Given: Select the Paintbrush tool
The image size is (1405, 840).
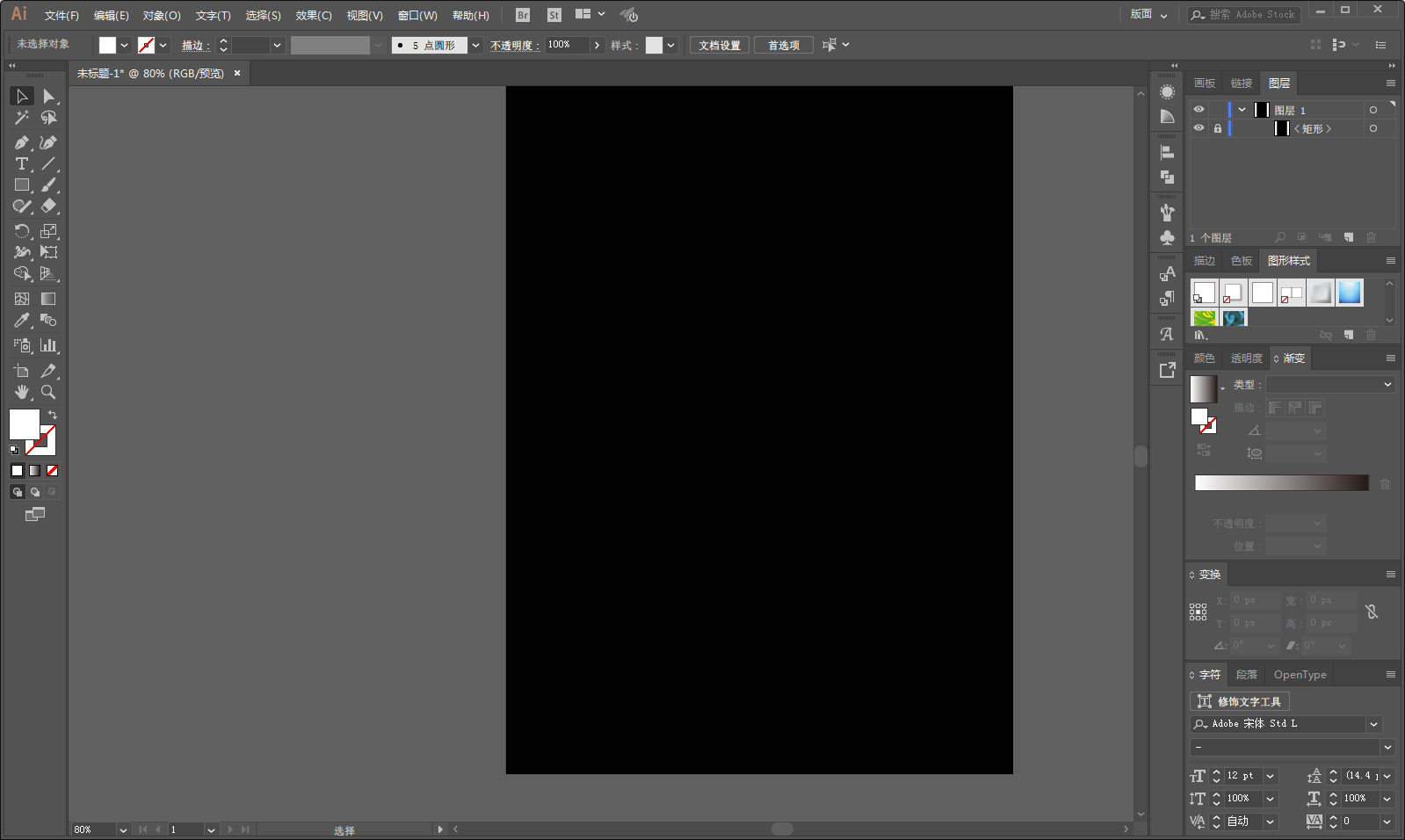Looking at the screenshot, I should point(48,185).
